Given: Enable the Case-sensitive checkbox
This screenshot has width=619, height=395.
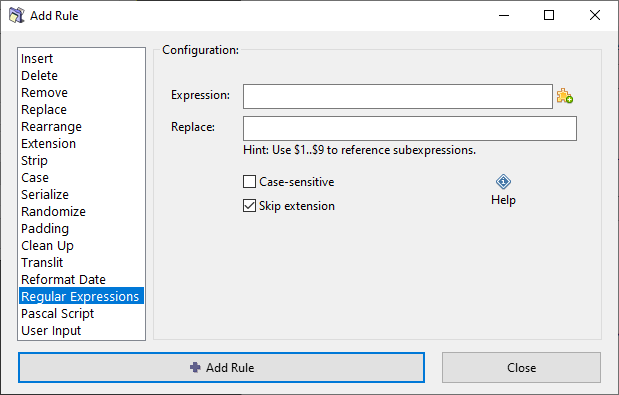Looking at the screenshot, I should [249, 182].
